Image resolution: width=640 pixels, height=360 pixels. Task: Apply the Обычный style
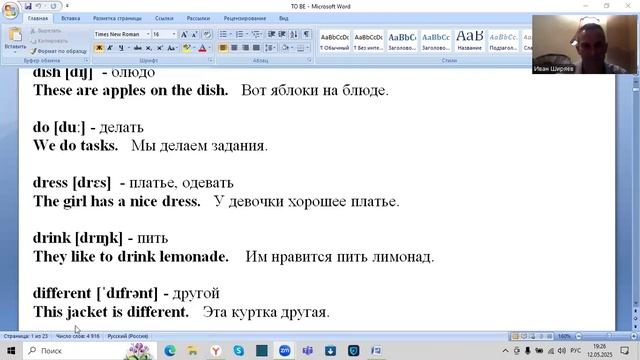(335, 41)
